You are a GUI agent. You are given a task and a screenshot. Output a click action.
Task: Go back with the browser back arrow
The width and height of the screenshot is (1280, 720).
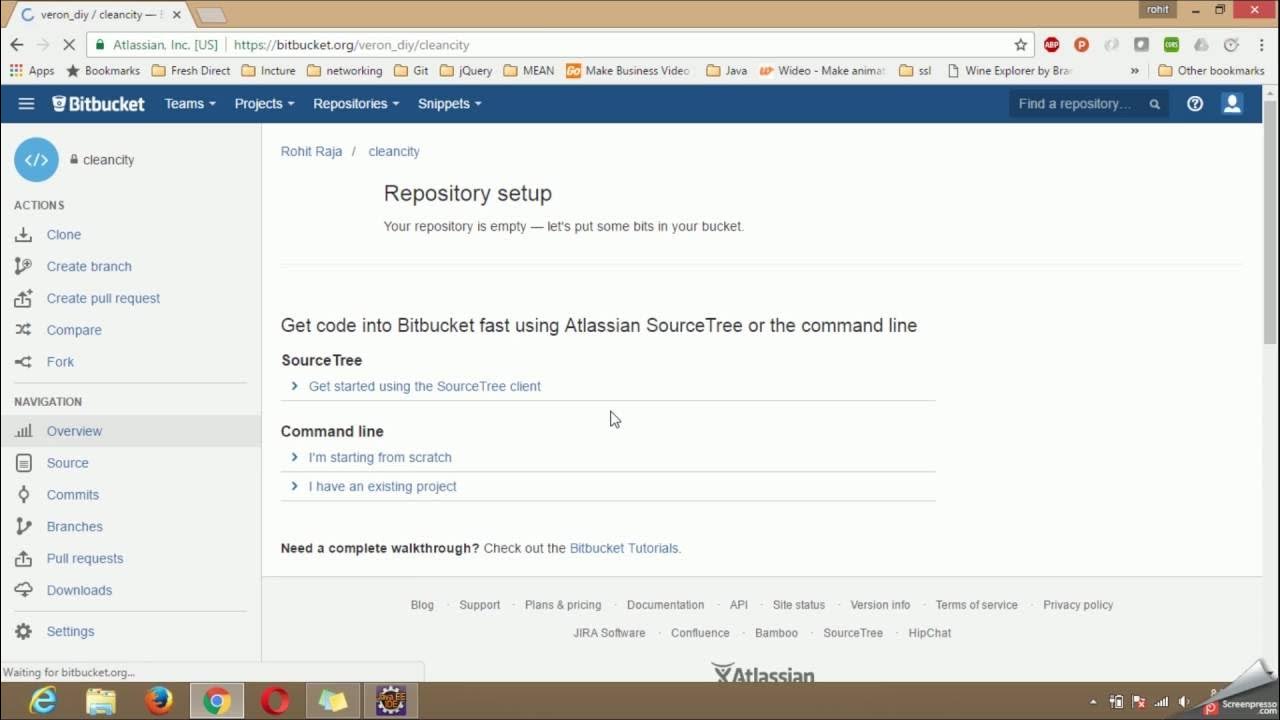click(16, 45)
